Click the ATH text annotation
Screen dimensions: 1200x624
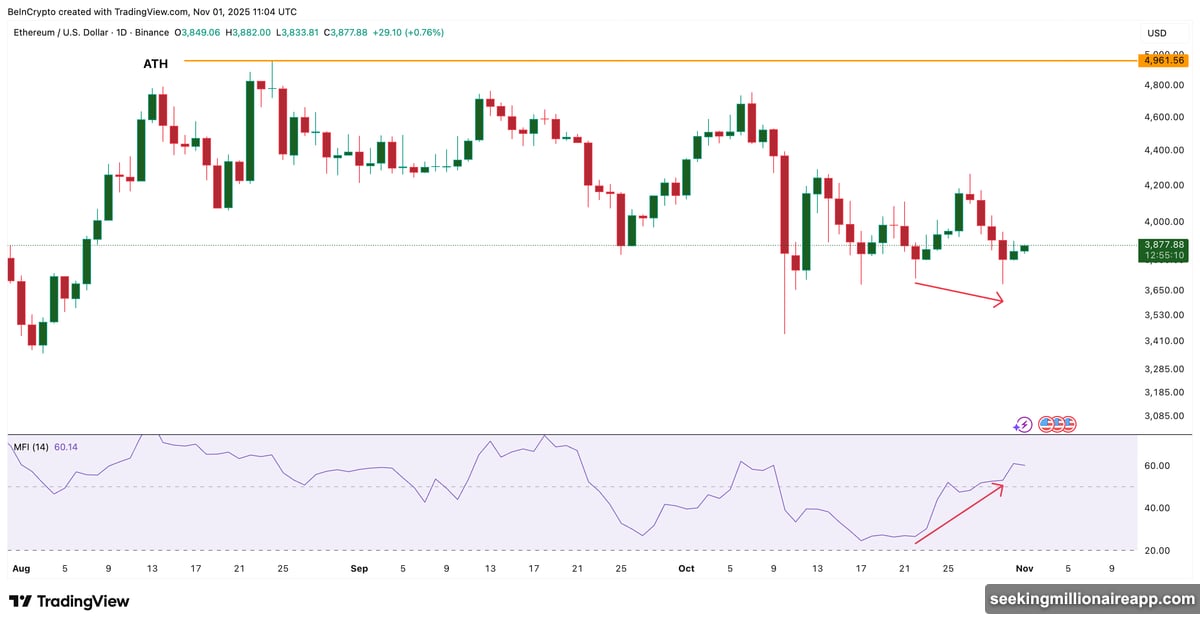pos(156,63)
